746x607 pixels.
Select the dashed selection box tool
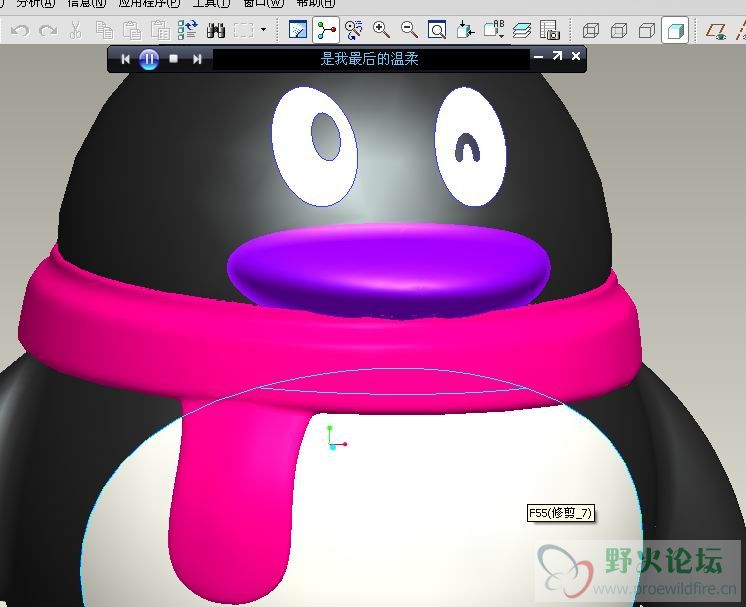244,31
